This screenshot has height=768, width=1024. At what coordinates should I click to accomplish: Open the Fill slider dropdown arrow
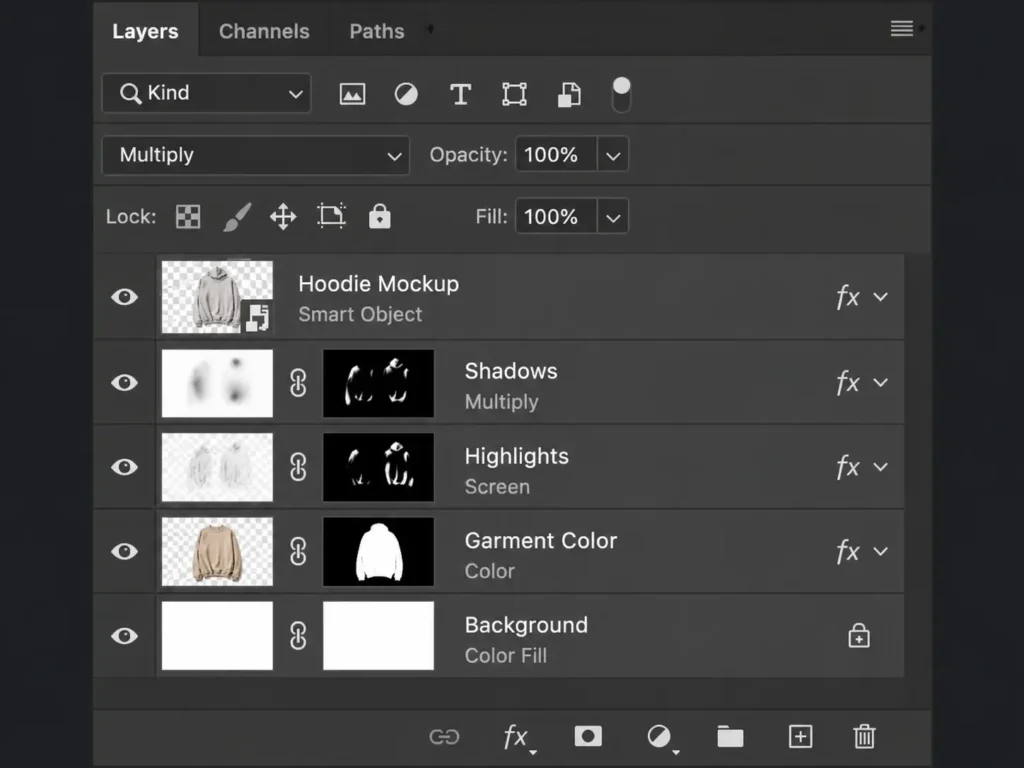(x=613, y=217)
